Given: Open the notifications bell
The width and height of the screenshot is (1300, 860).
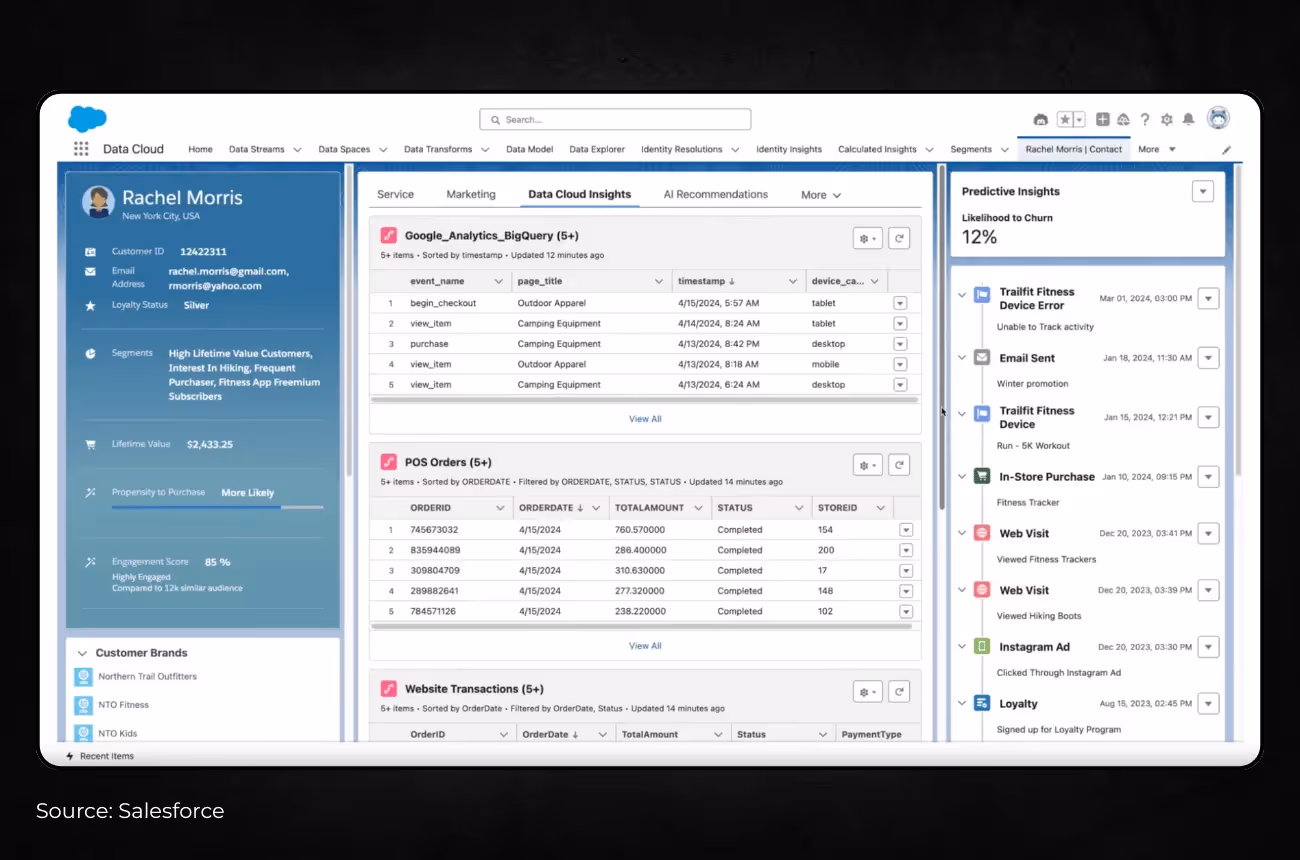Looking at the screenshot, I should (1188, 119).
